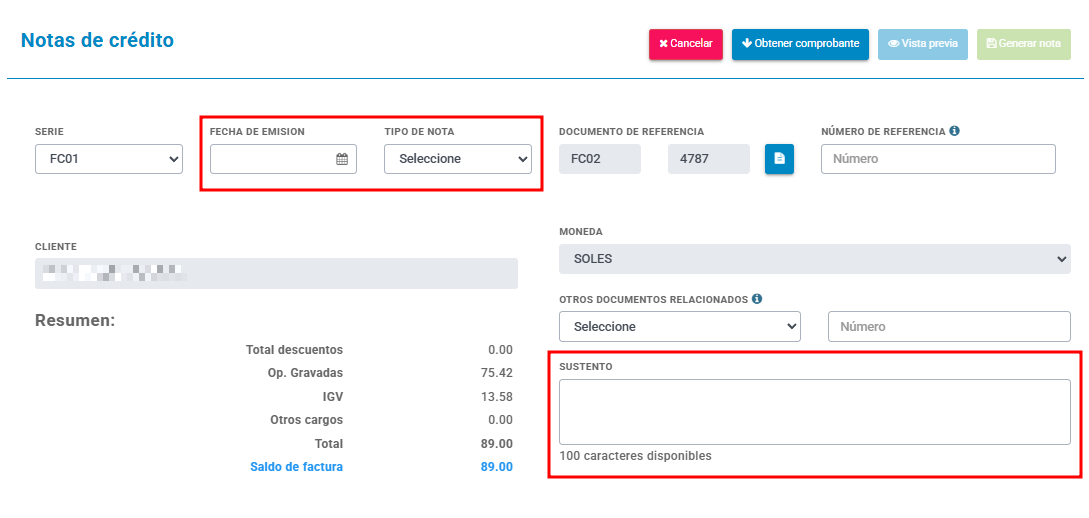Image resolution: width=1089 pixels, height=518 pixels.
Task: Click the Op. Gravadas value 75.42
Action: pos(497,373)
